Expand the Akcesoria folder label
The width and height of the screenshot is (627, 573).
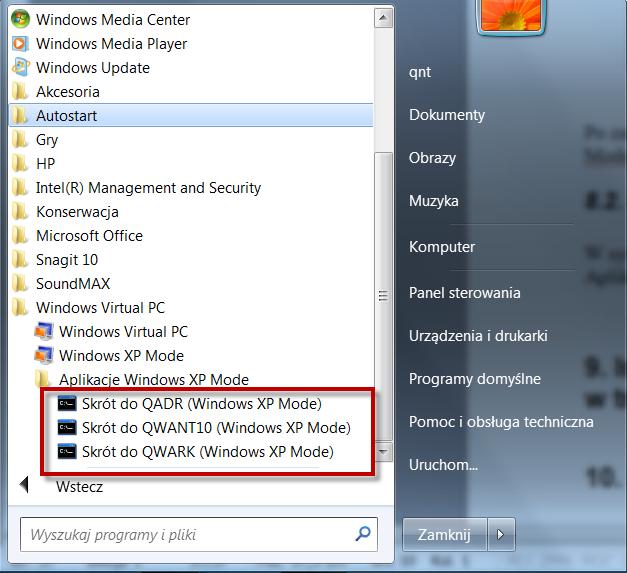(x=68, y=92)
